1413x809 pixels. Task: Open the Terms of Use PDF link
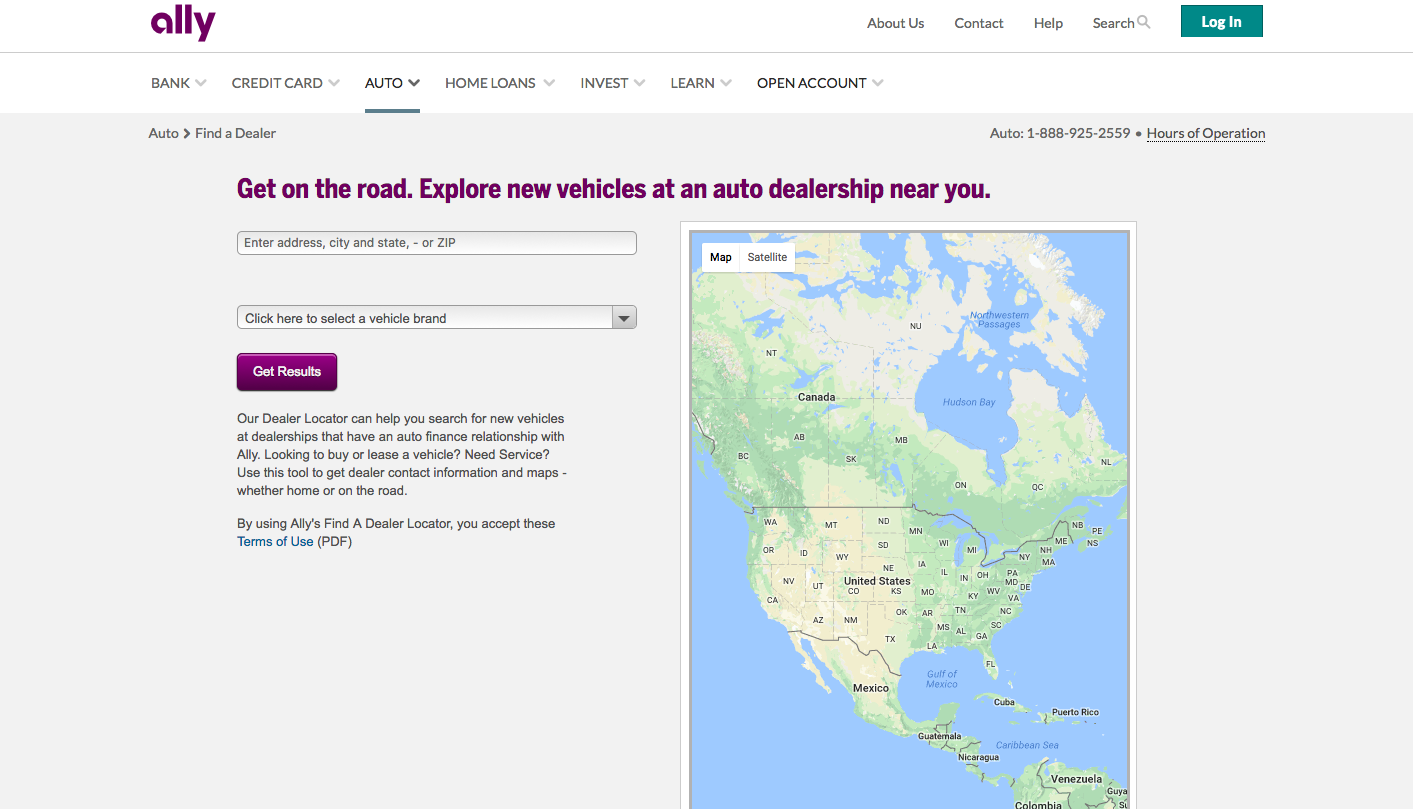pos(275,542)
